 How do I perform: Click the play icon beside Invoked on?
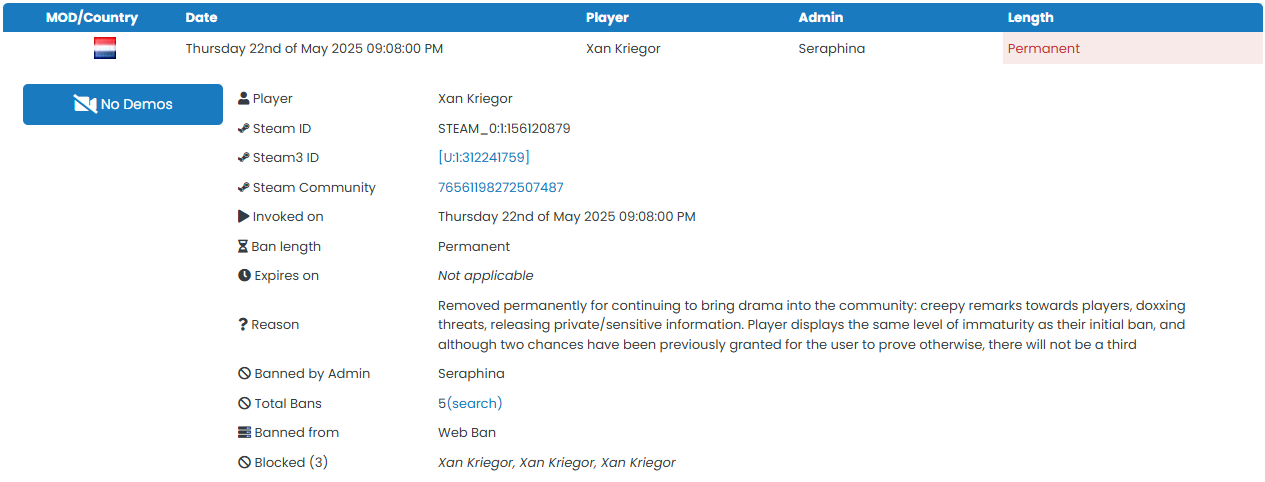point(243,217)
